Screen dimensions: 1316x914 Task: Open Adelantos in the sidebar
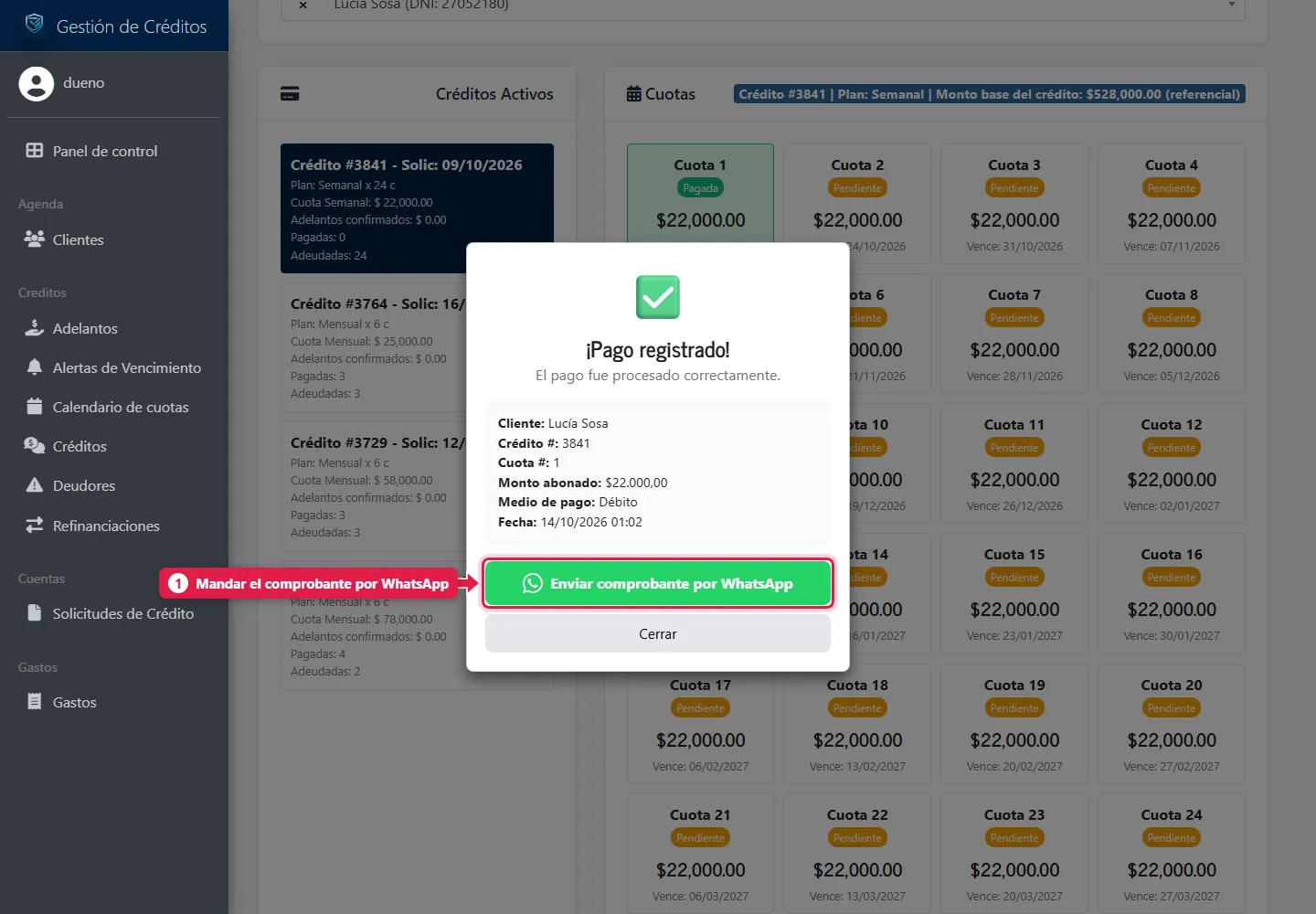coord(114,328)
